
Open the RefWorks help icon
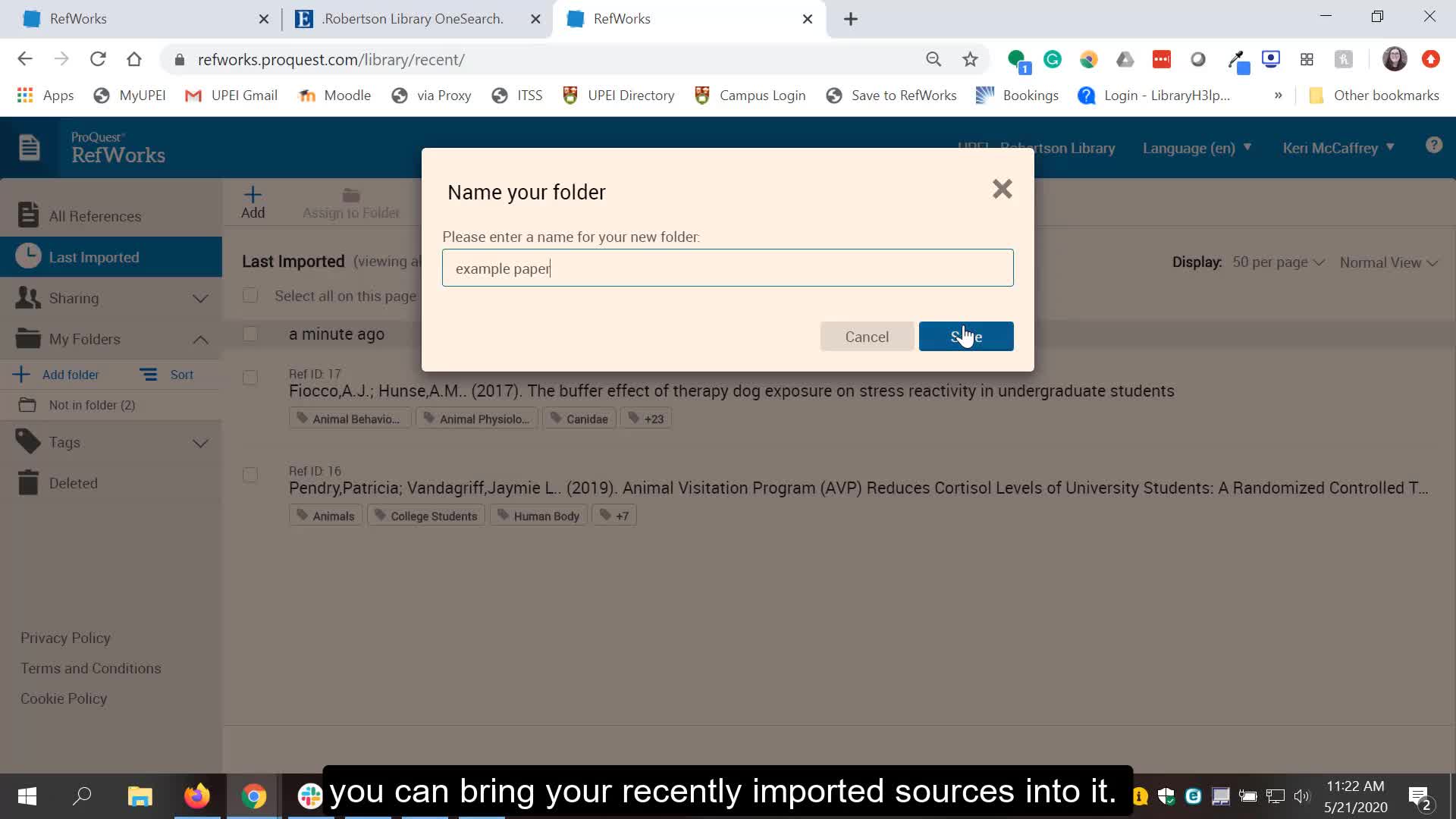1433,144
